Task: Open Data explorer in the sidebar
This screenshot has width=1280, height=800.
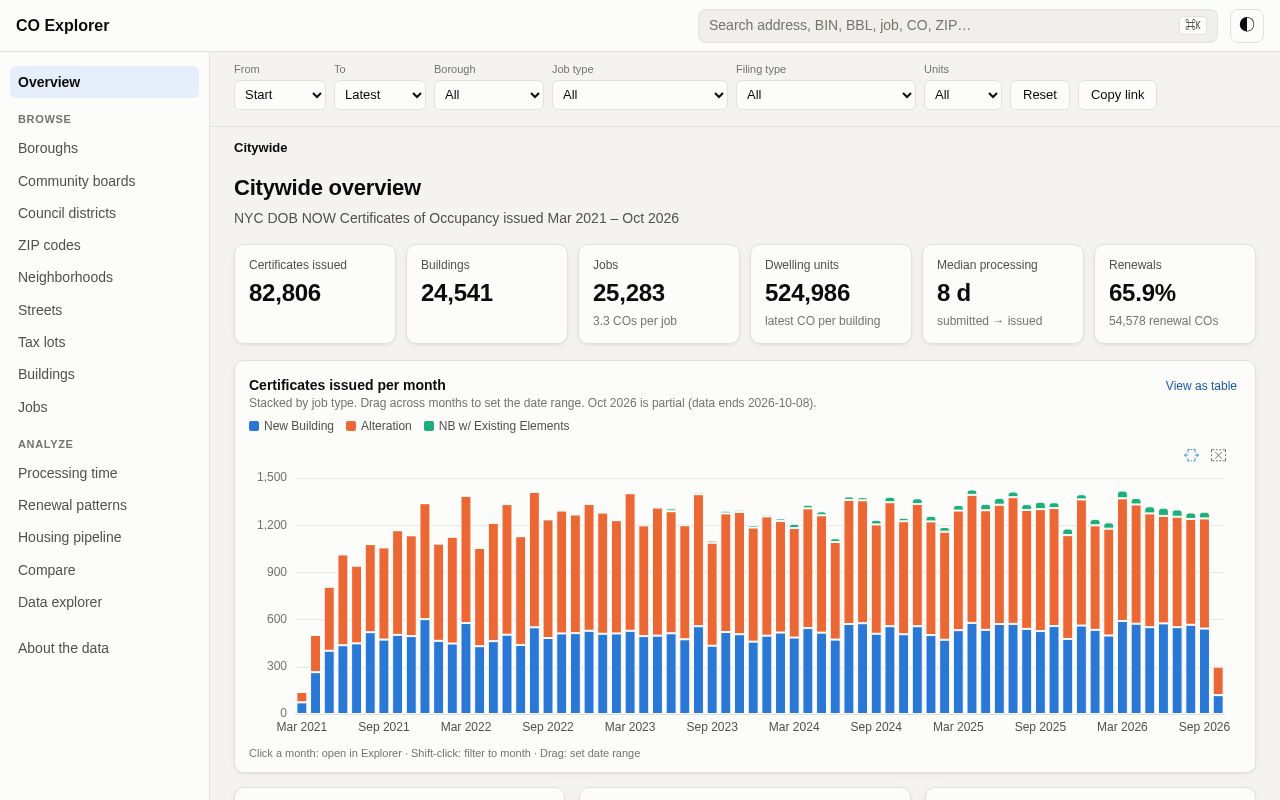Action: click(104, 602)
